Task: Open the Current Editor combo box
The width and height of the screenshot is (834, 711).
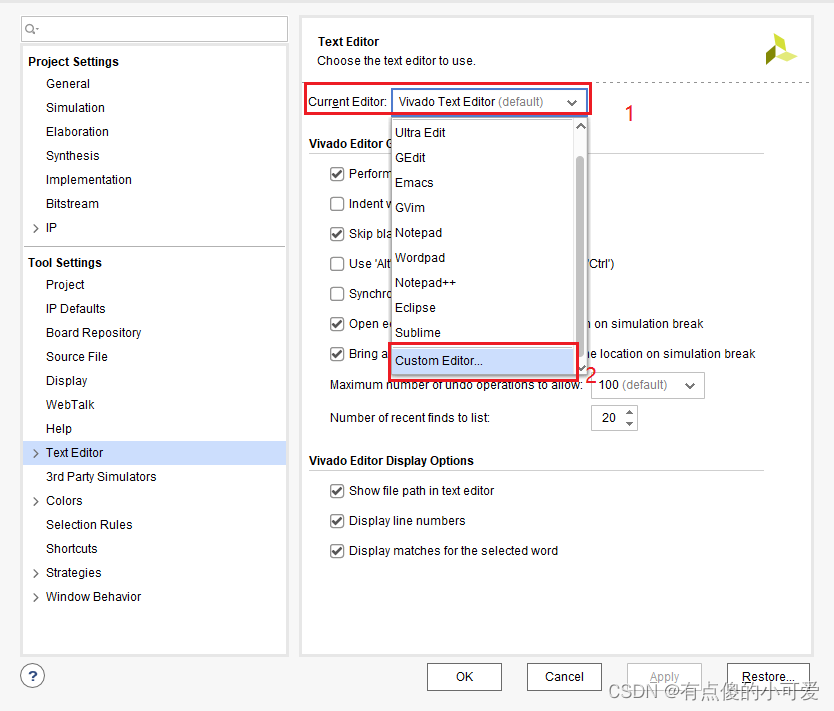Action: 489,102
